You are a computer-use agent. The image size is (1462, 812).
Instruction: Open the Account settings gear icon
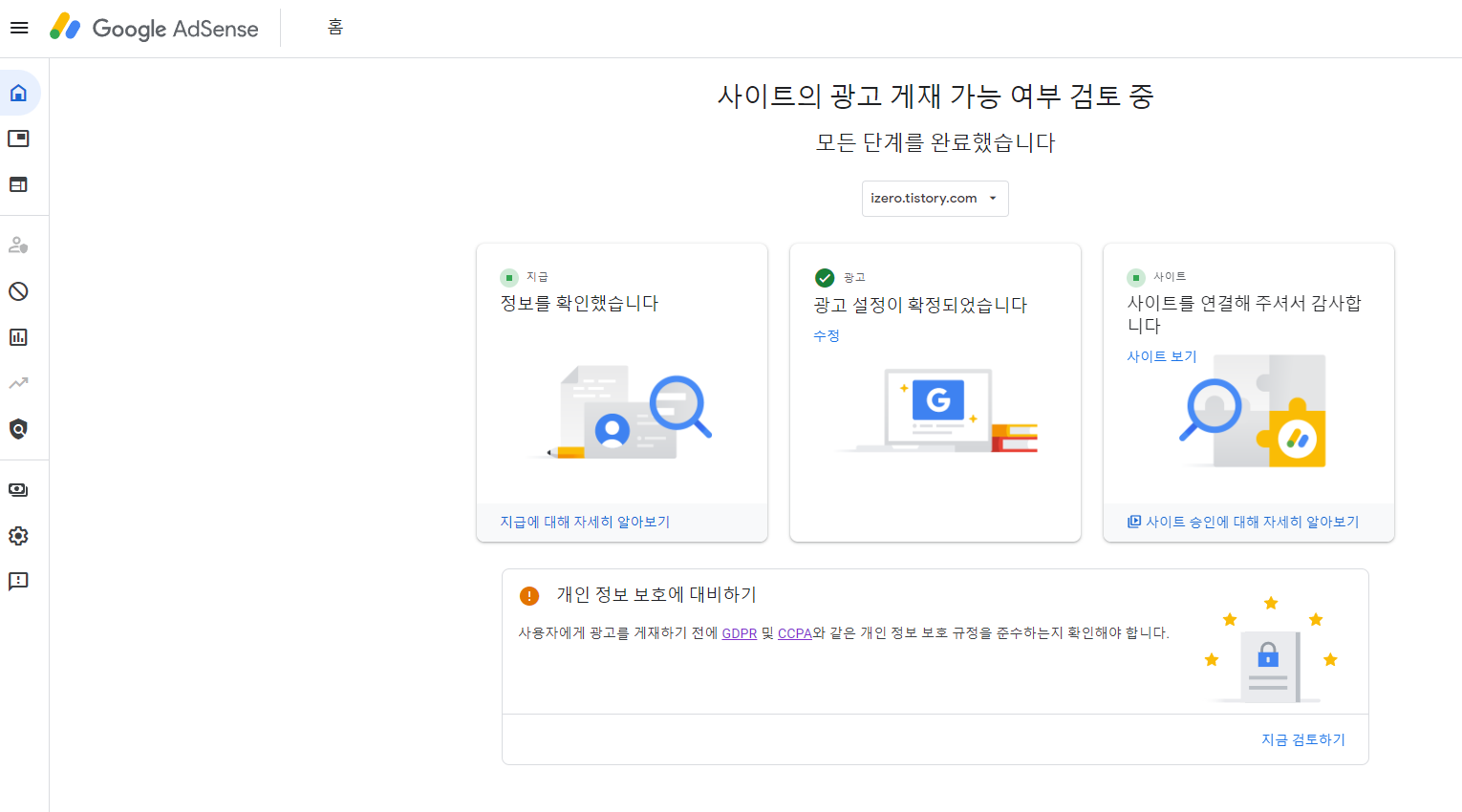[x=18, y=536]
